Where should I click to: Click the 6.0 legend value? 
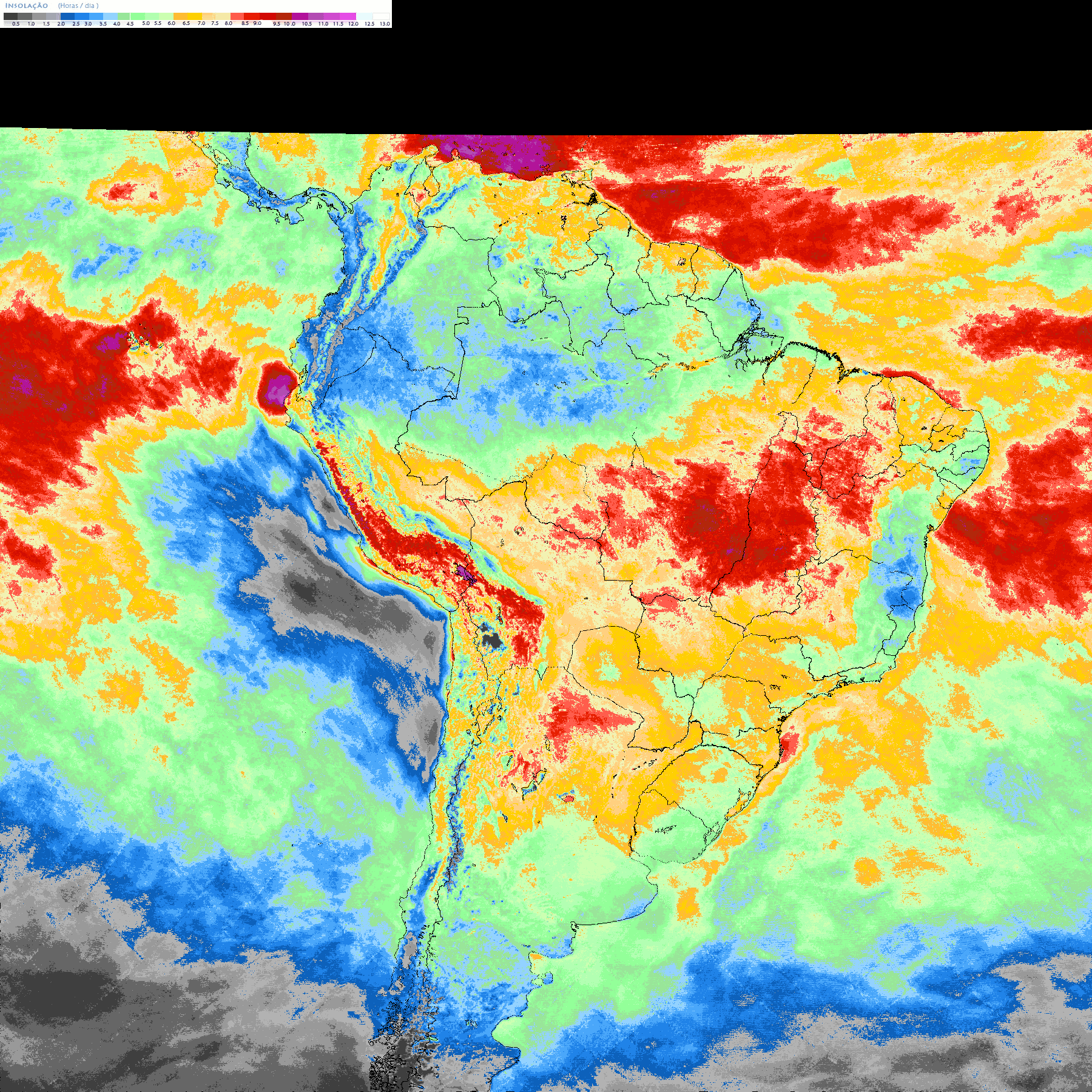171,23
